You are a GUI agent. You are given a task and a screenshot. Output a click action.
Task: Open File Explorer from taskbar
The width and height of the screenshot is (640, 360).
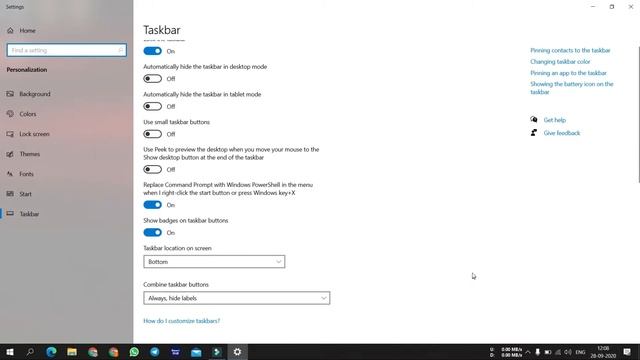tap(72, 352)
